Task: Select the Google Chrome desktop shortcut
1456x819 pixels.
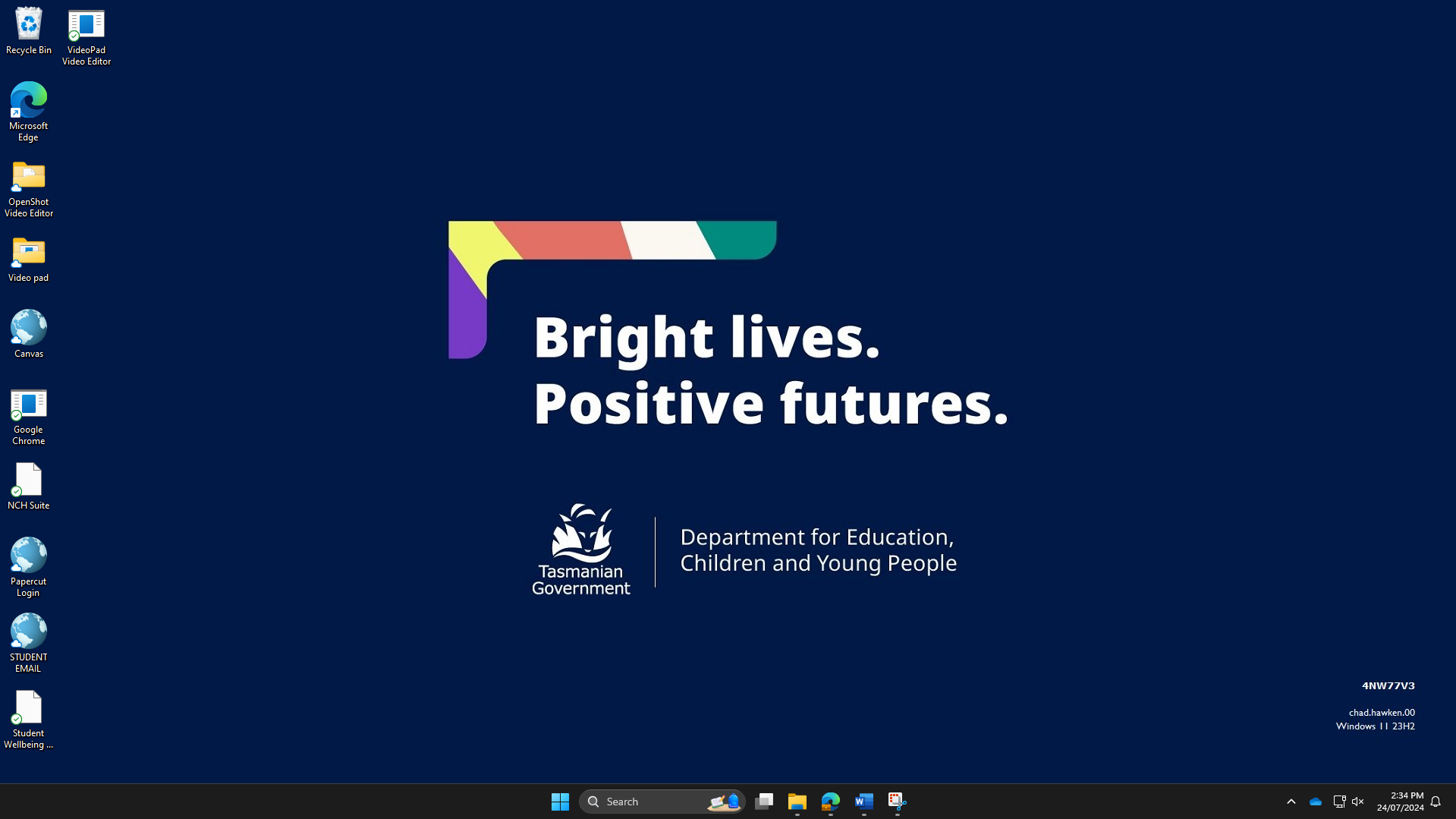Action: coord(29,417)
